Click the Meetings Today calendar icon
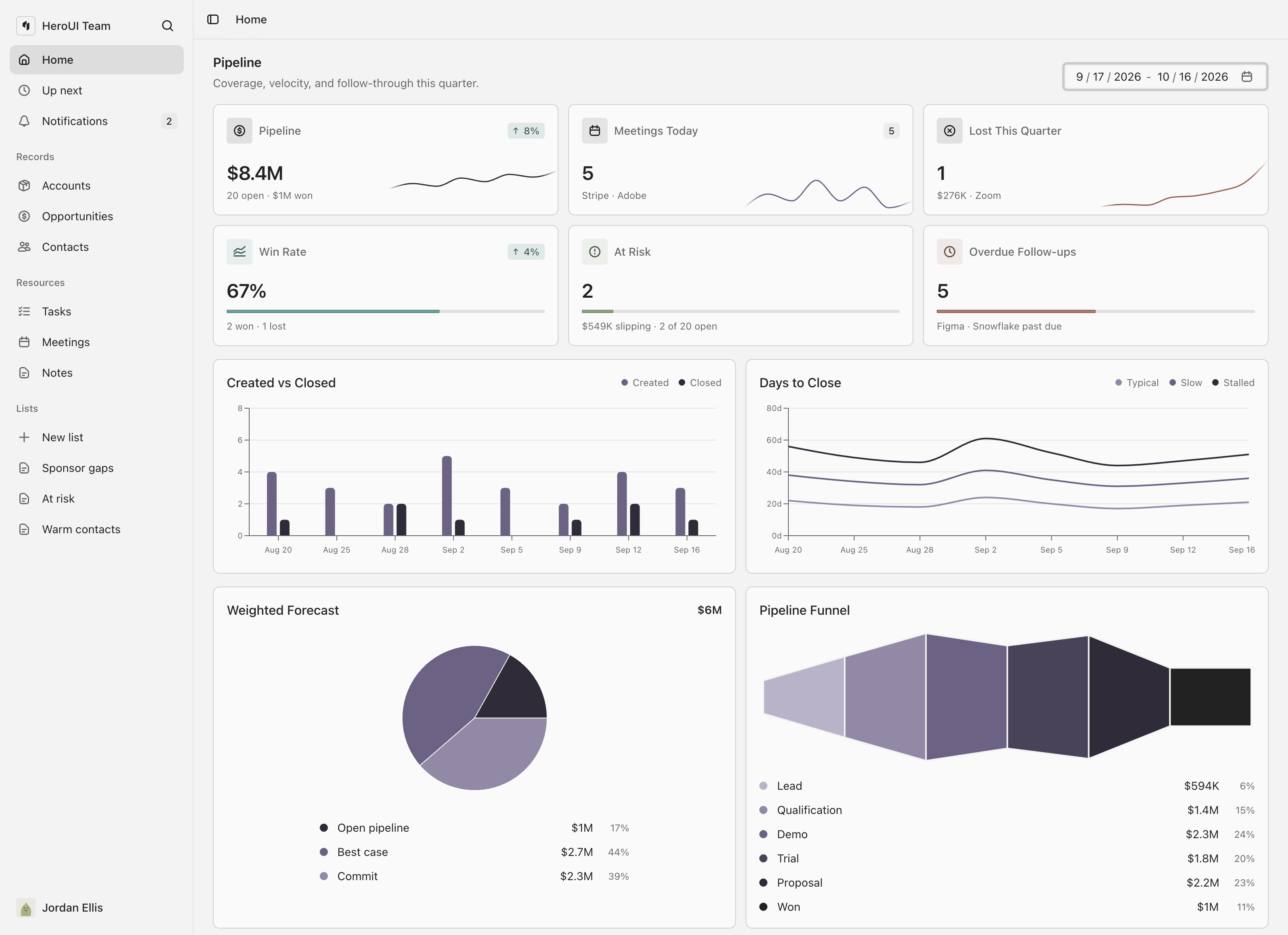 click(x=594, y=131)
